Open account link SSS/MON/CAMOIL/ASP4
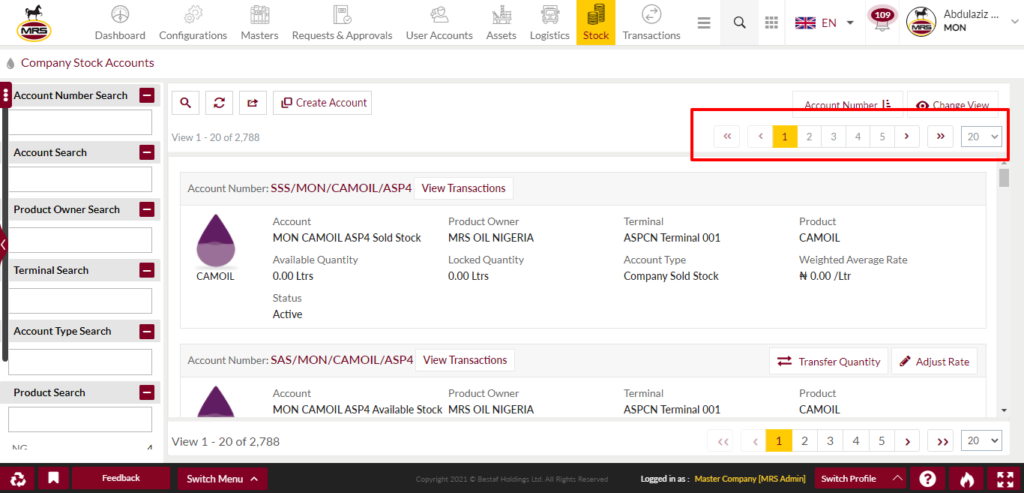 click(342, 188)
